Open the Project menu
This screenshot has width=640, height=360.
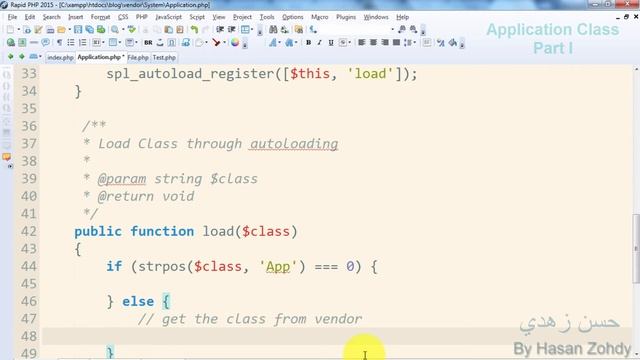coord(242,17)
